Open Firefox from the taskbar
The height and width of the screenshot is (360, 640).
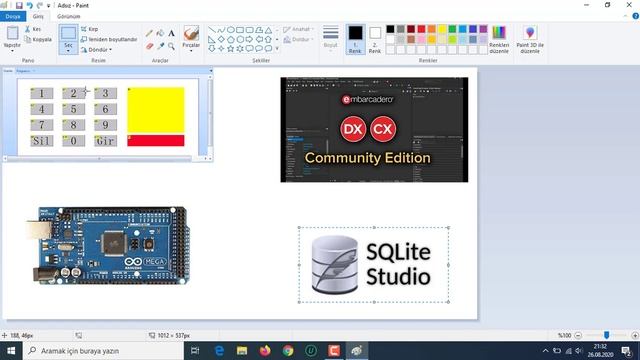[x=265, y=351]
